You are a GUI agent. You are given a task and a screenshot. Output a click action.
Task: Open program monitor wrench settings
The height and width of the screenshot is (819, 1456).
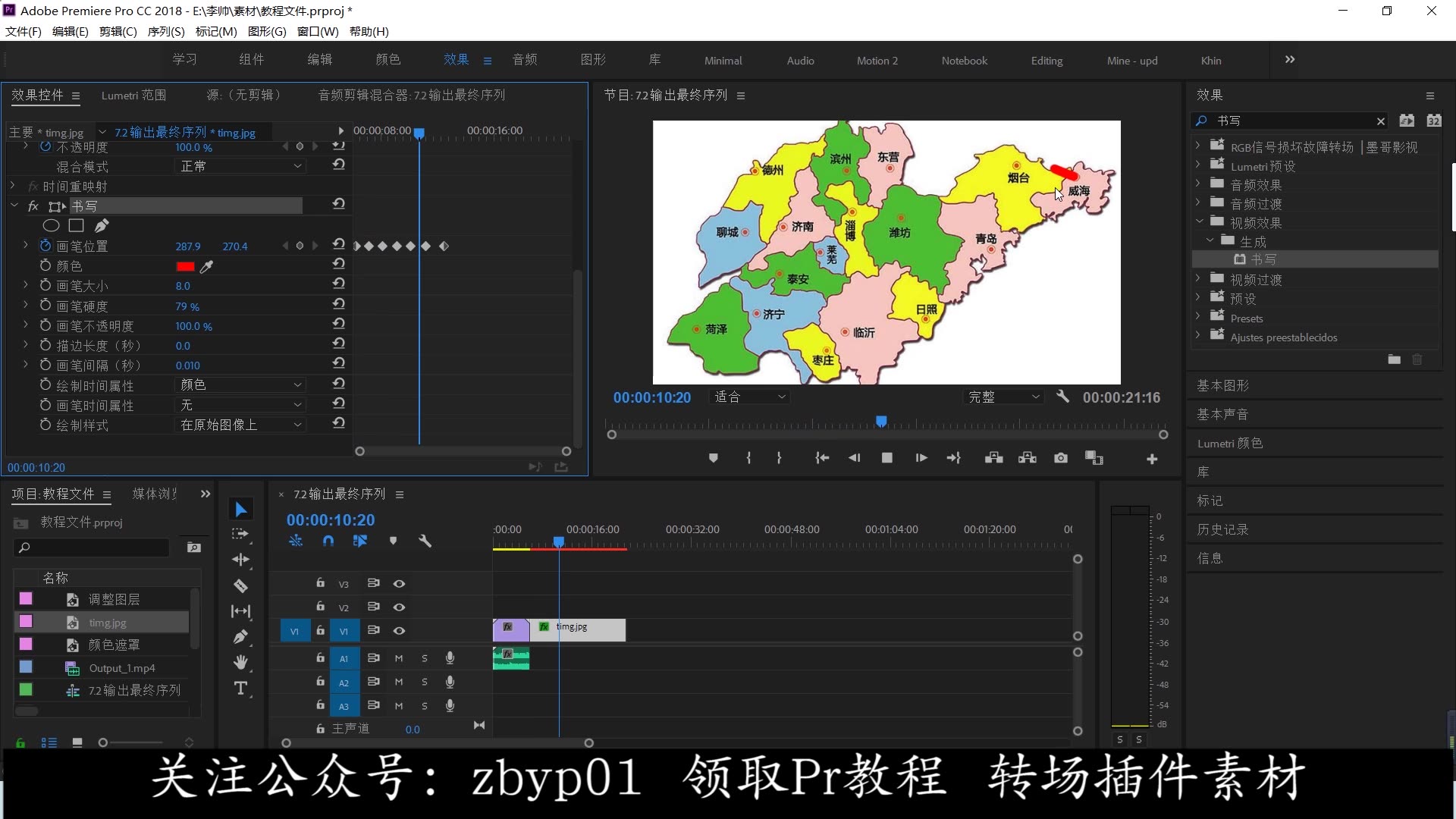pyautogui.click(x=1062, y=397)
